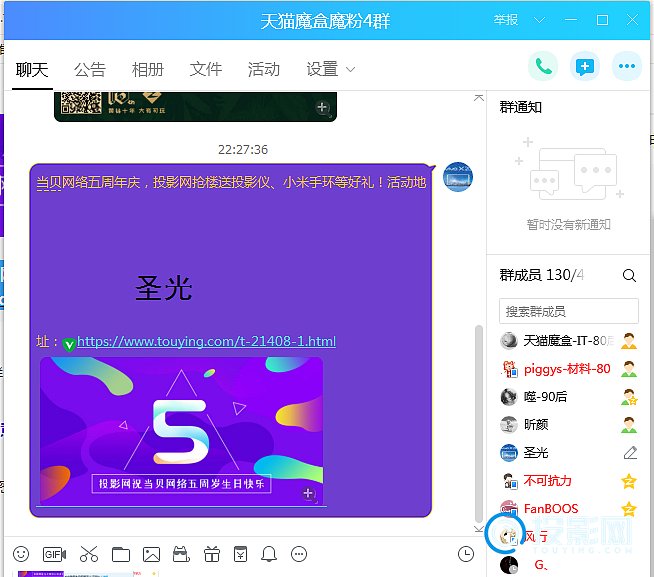Go to the 活动 tab
Viewport: 654px width, 577px height.
[x=264, y=69]
